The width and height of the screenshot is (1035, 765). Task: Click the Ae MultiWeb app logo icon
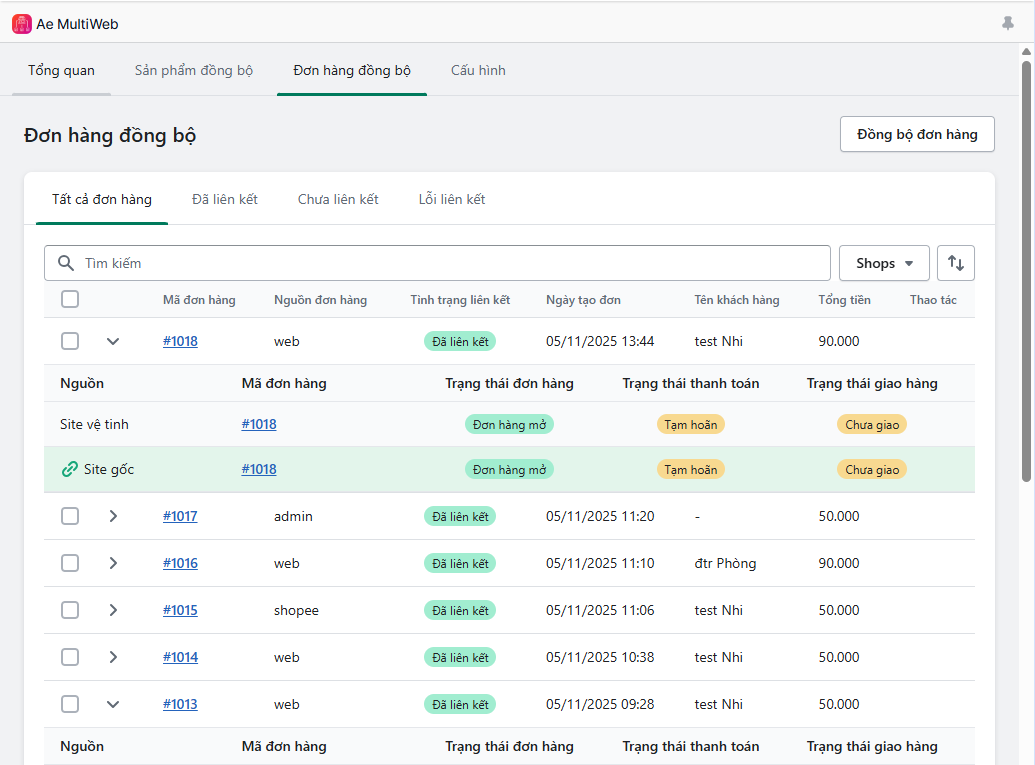pyautogui.click(x=22, y=23)
